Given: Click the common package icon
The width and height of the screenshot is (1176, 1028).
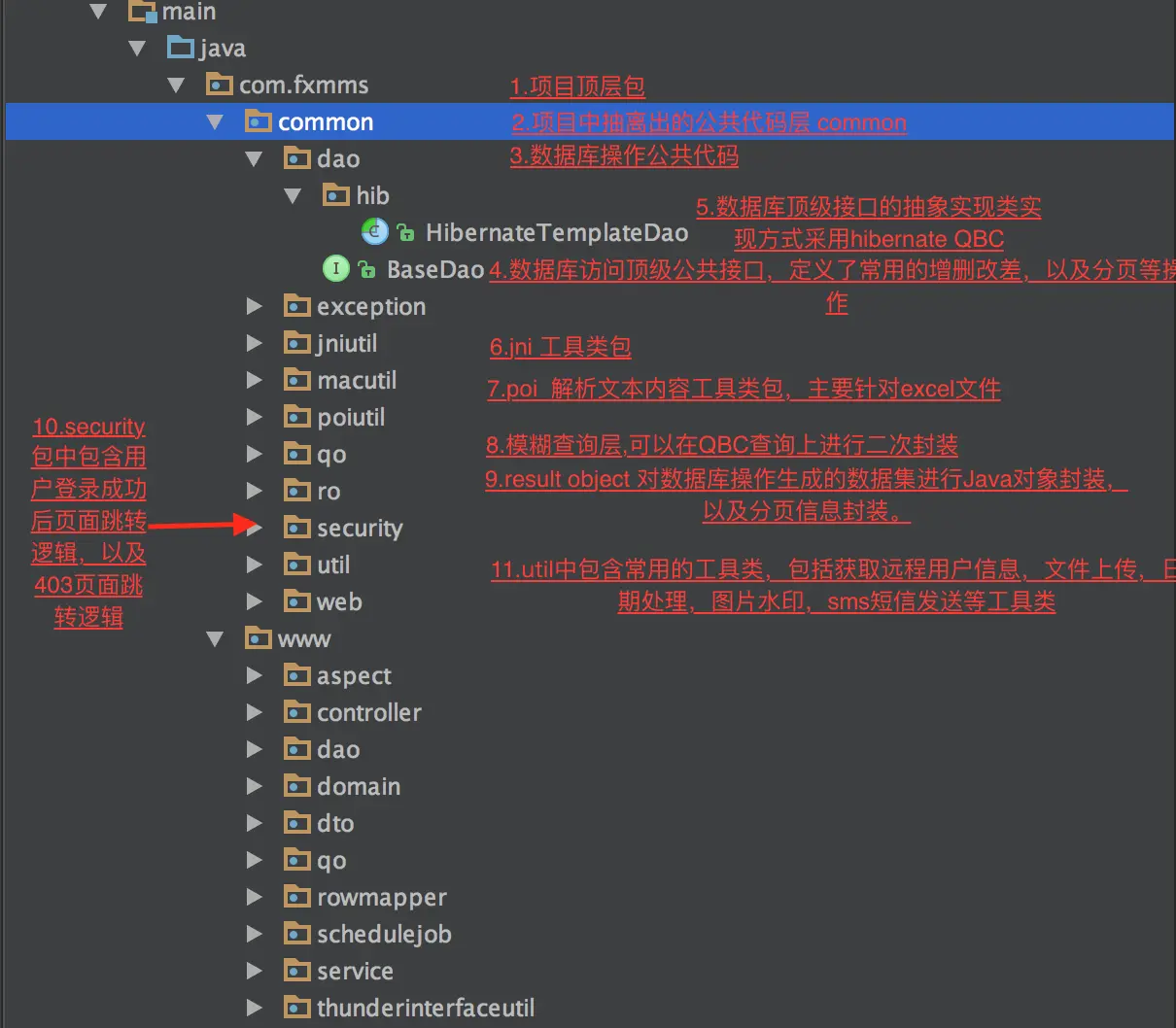Looking at the screenshot, I should pyautogui.click(x=259, y=121).
